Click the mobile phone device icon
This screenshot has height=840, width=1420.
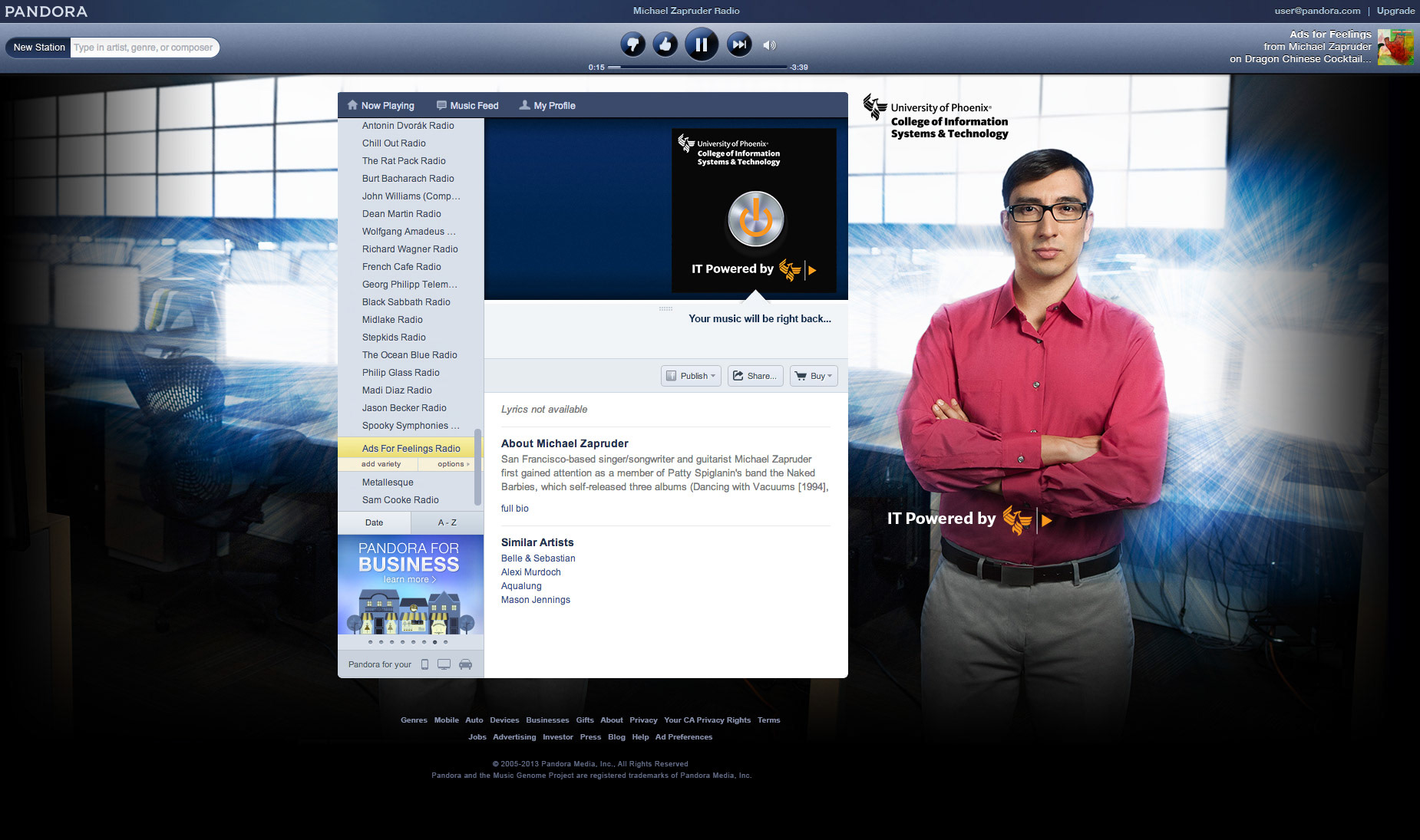coord(424,664)
